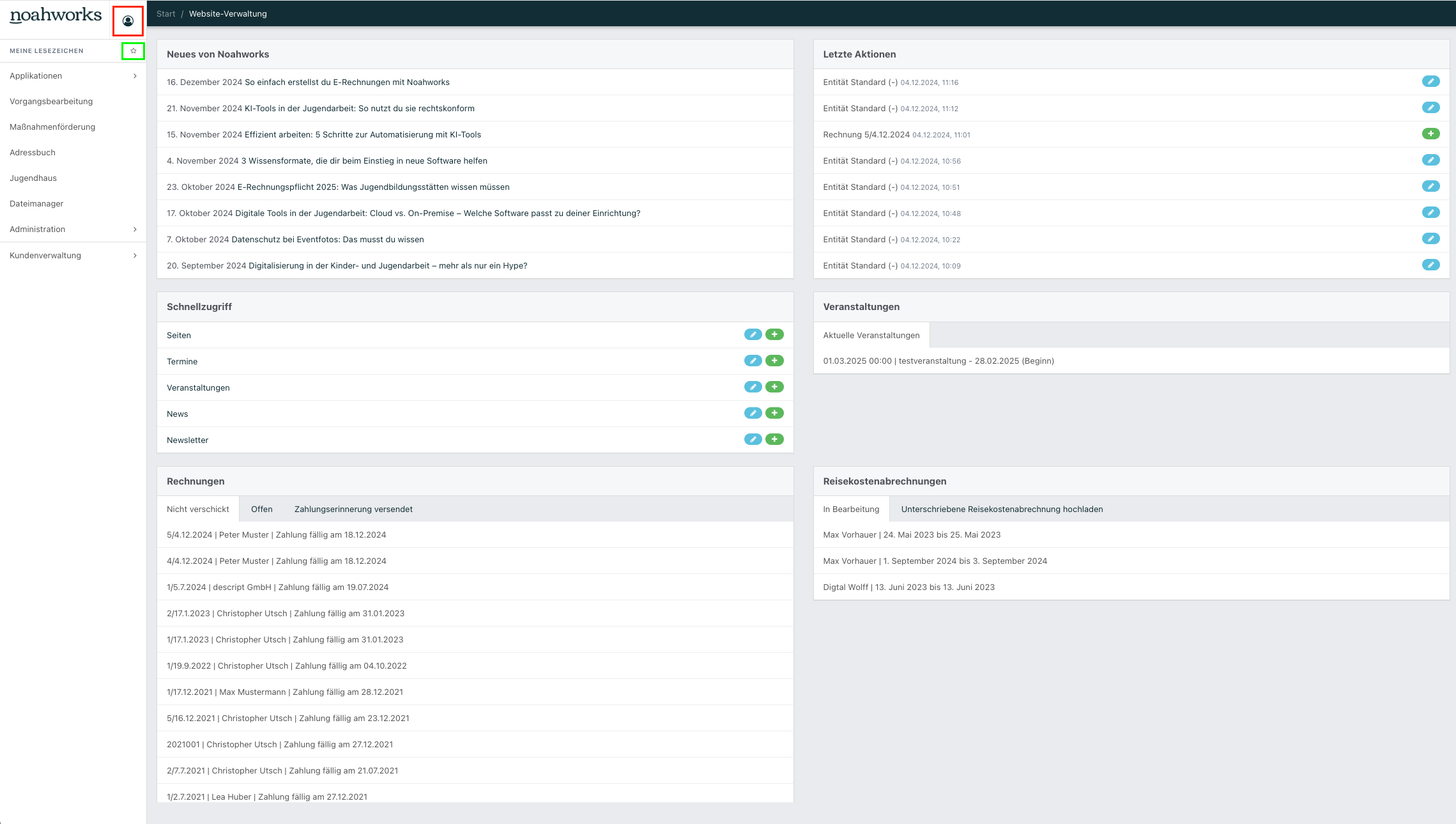Add a new Veranstaltungen entry with plus icon
Image resolution: width=1456 pixels, height=824 pixels.
pyautogui.click(x=774, y=387)
